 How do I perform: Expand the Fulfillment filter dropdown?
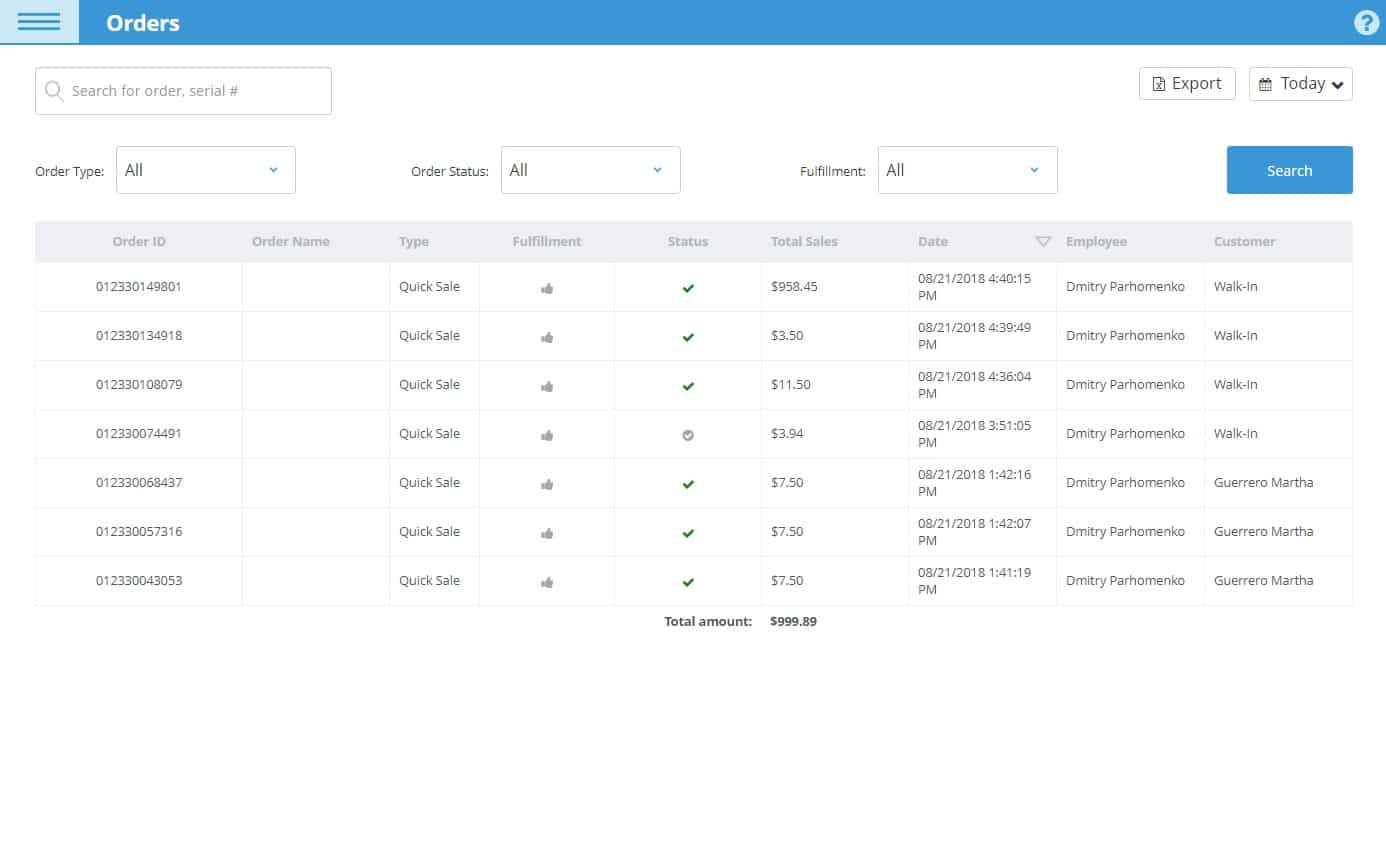click(968, 170)
